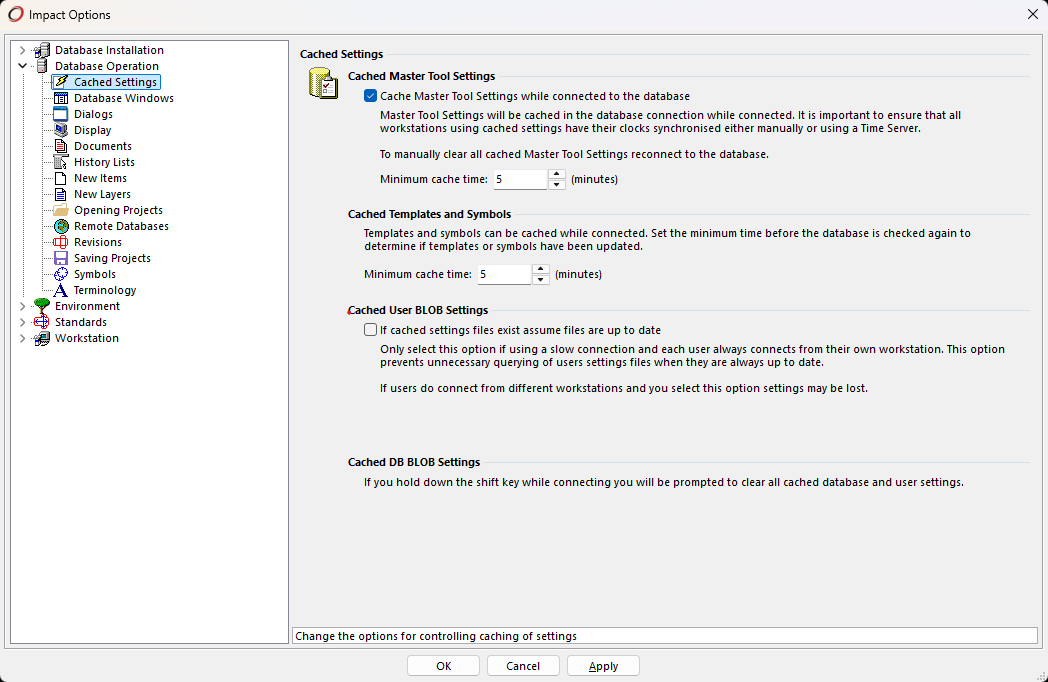Increase Master Tool minimum cache time

click(557, 174)
